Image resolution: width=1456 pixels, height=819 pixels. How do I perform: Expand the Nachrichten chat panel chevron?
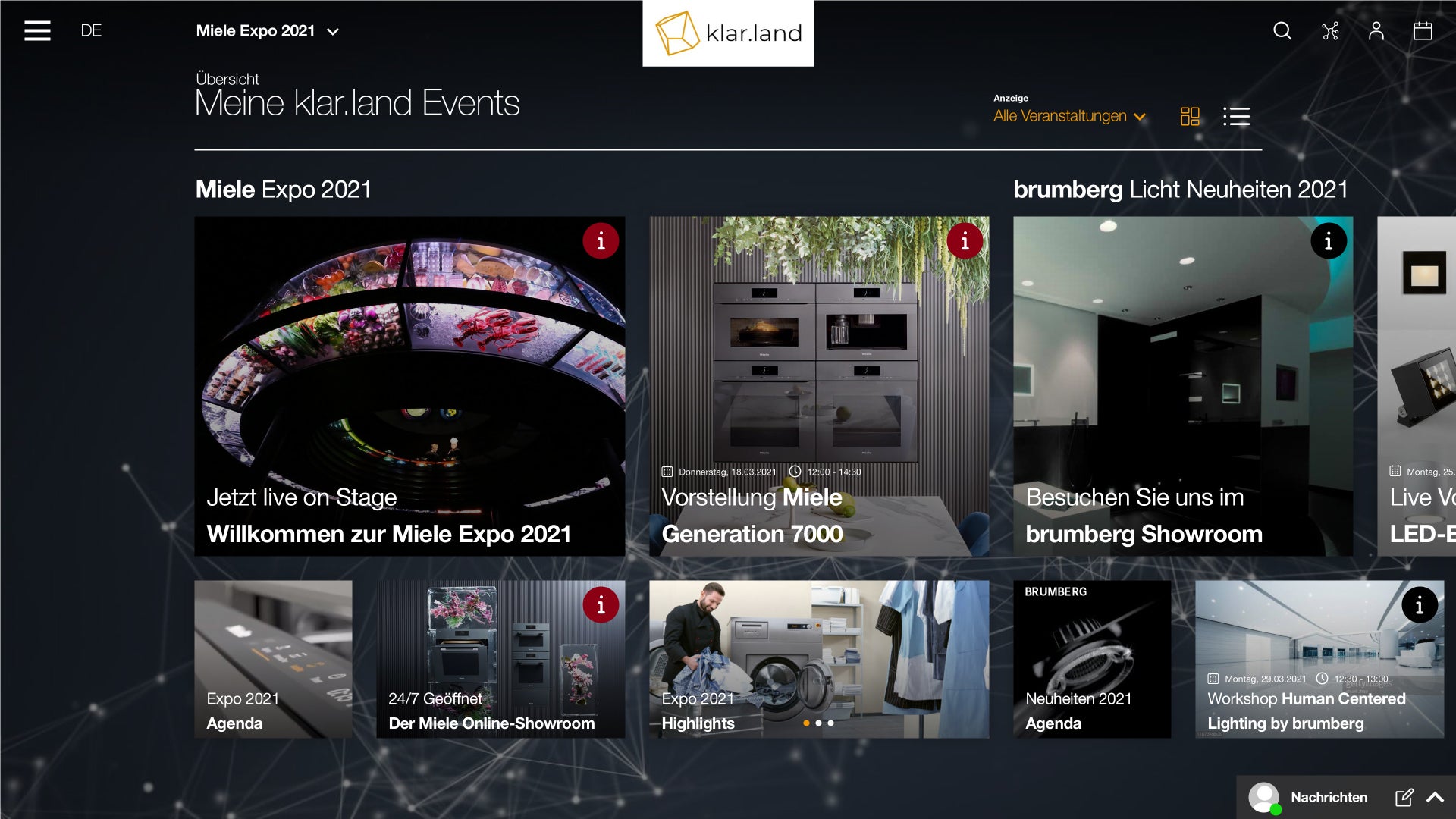(x=1435, y=797)
